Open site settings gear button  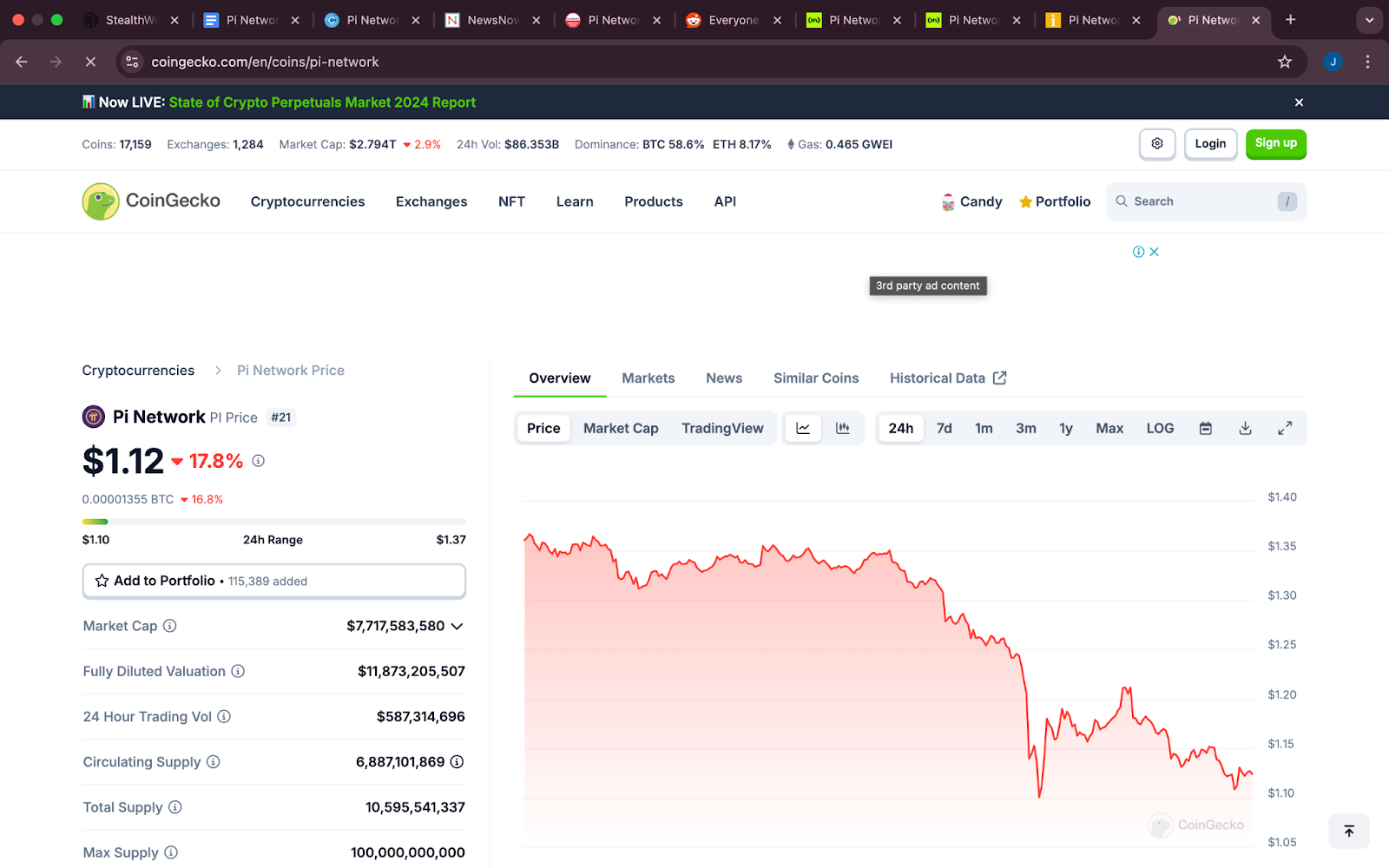[1157, 144]
